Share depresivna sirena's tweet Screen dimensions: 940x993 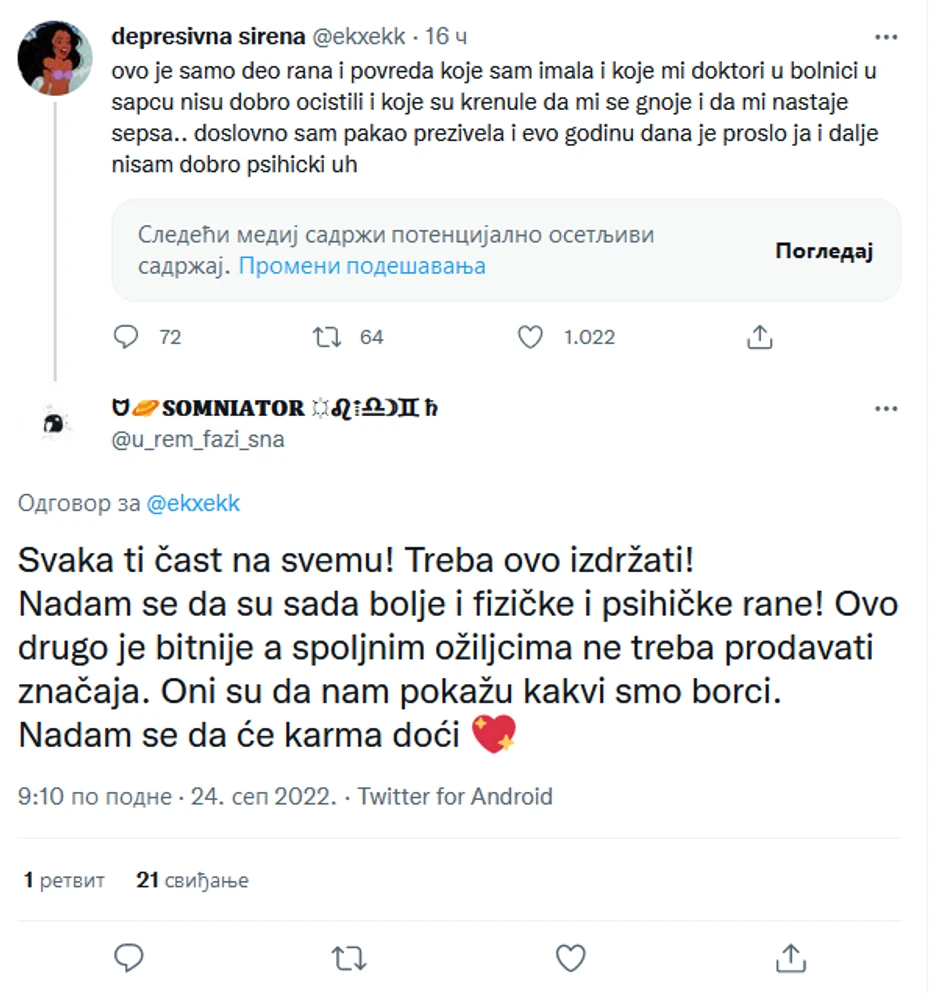[761, 337]
